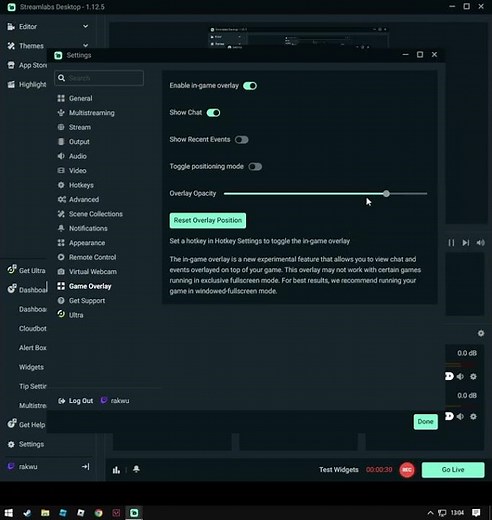Adjust the Overlay Opacity slider handle

(386, 193)
